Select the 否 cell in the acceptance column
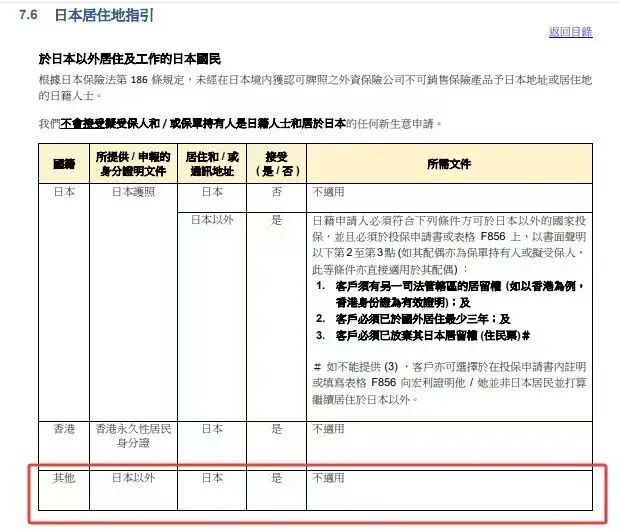Viewport: 620px width, 532px height. (276, 192)
